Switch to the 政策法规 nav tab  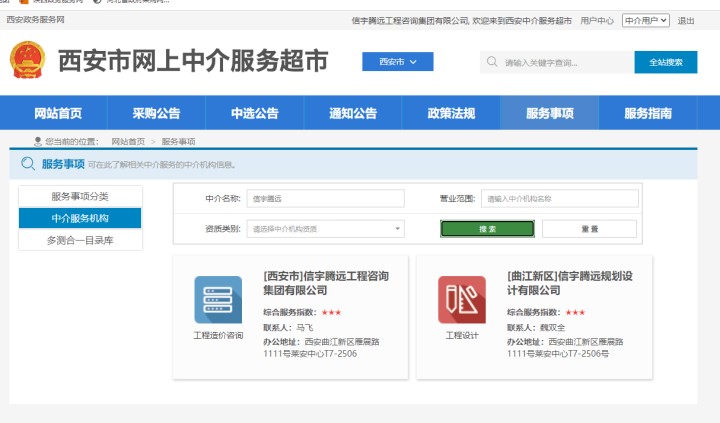click(x=451, y=113)
